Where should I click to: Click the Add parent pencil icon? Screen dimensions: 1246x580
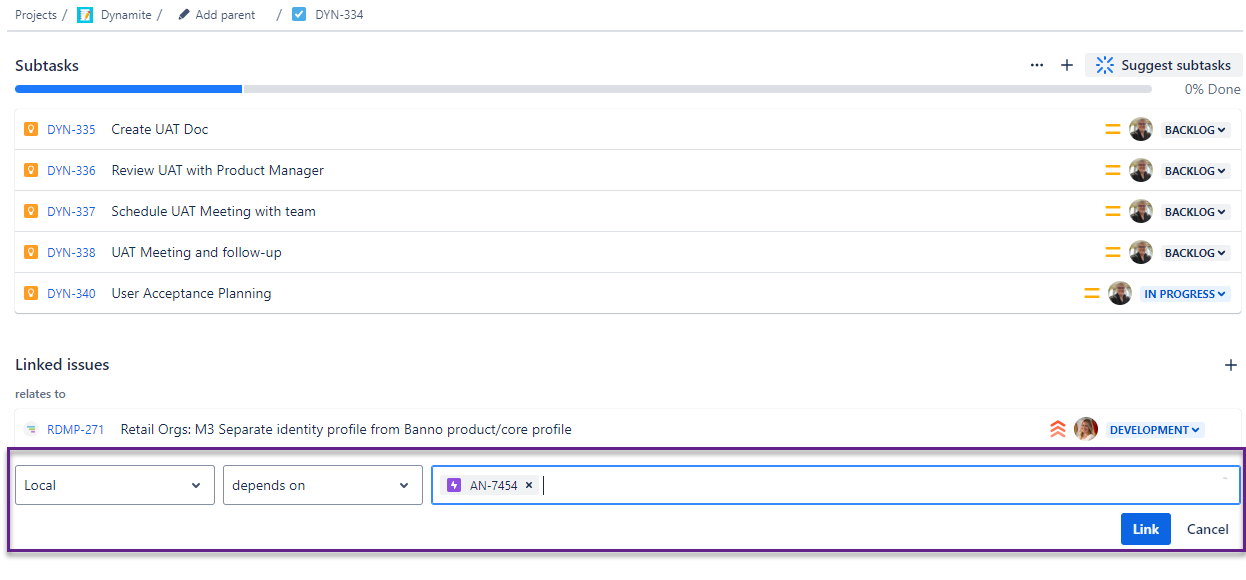183,14
